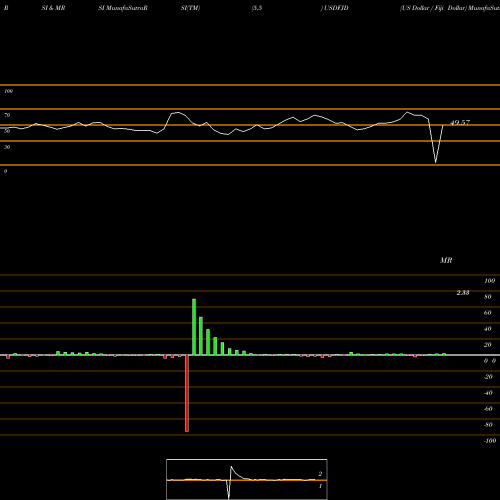Click the MR panel title label
Viewport: 500px width, 500px height.
point(446,260)
